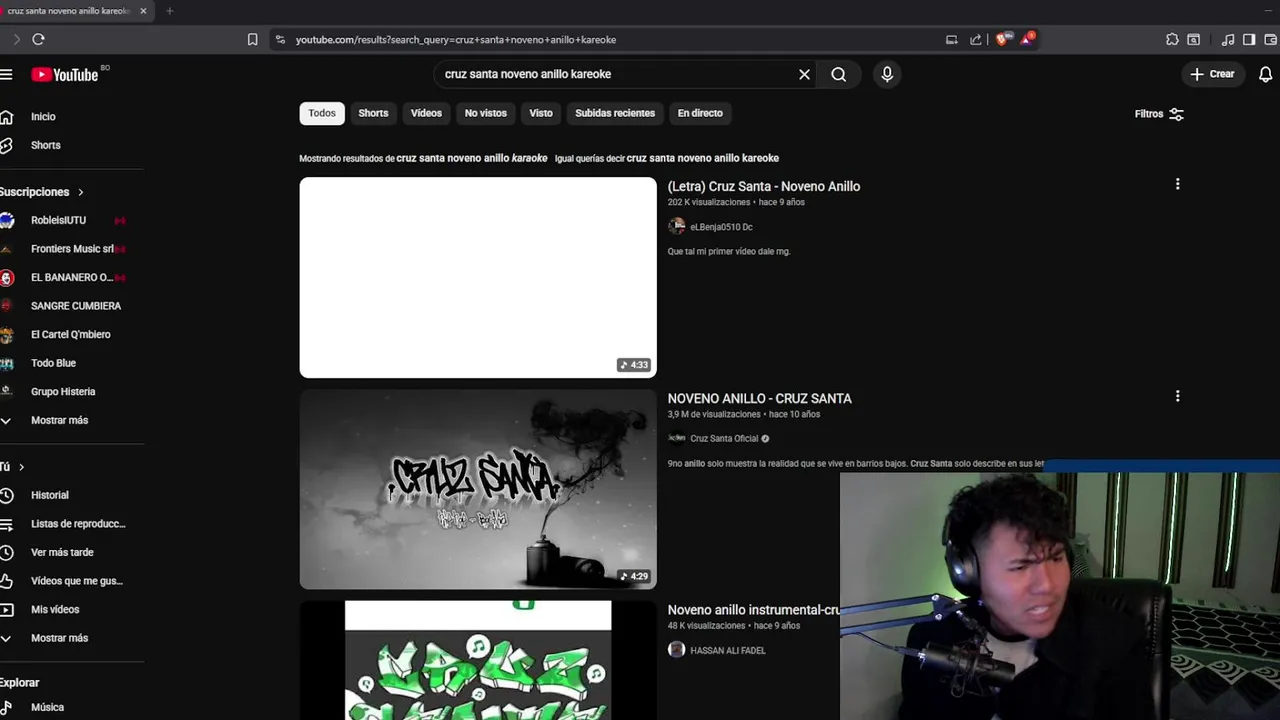Open eLBenja0510 Dc channel avatar
1280x720 pixels.
676,227
